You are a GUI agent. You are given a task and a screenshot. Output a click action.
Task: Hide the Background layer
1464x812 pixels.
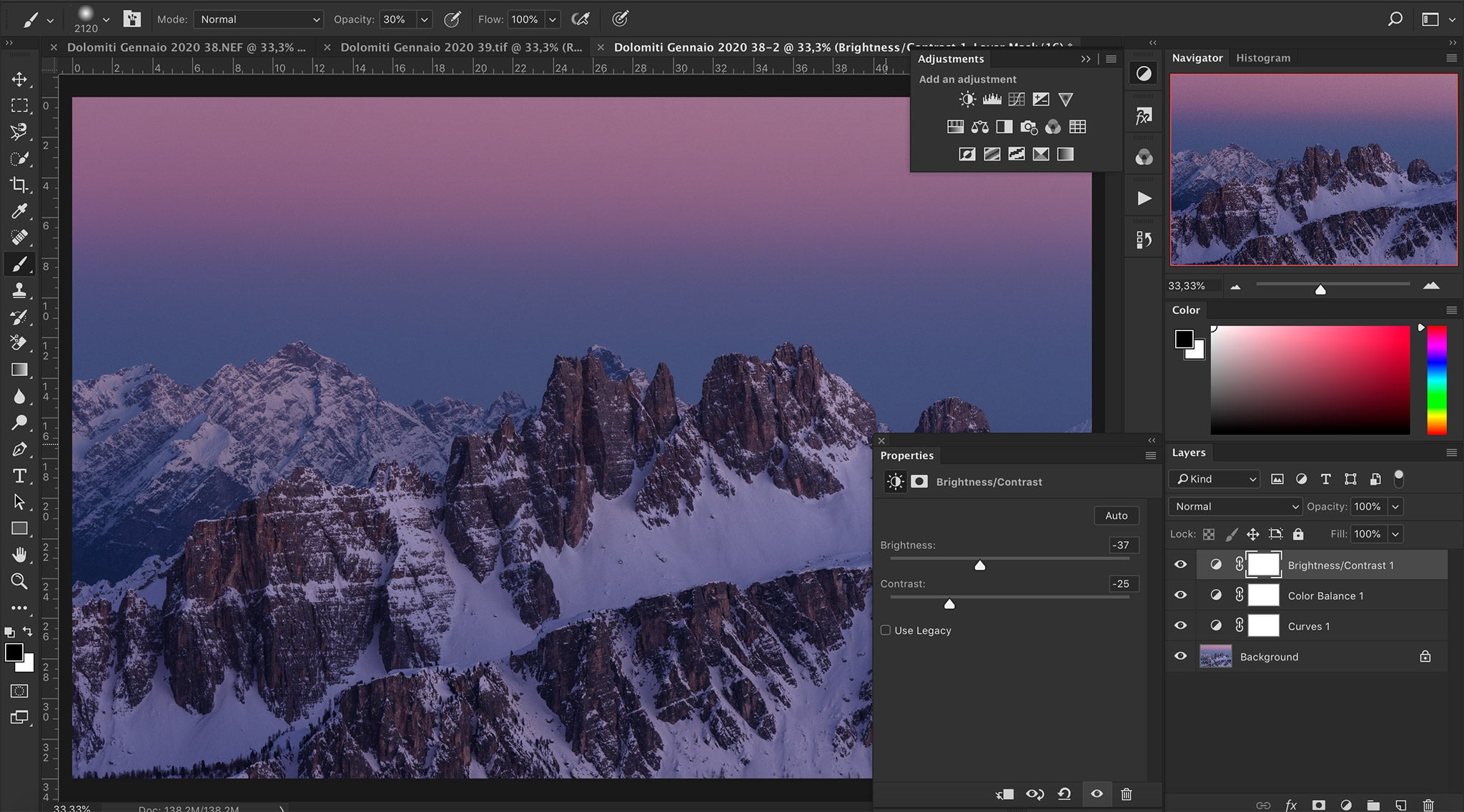coord(1180,655)
